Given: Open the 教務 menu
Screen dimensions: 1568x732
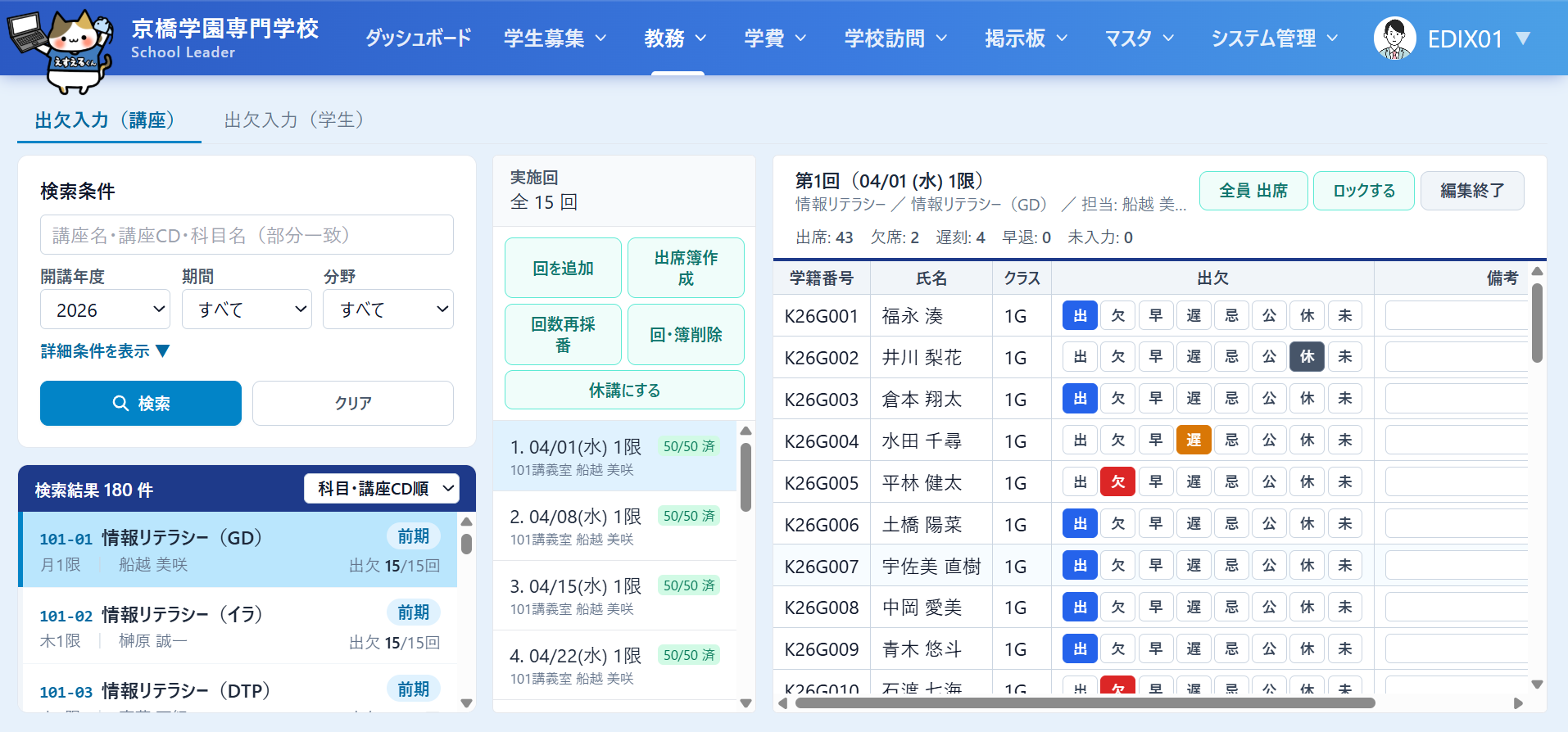Looking at the screenshot, I should (675, 38).
